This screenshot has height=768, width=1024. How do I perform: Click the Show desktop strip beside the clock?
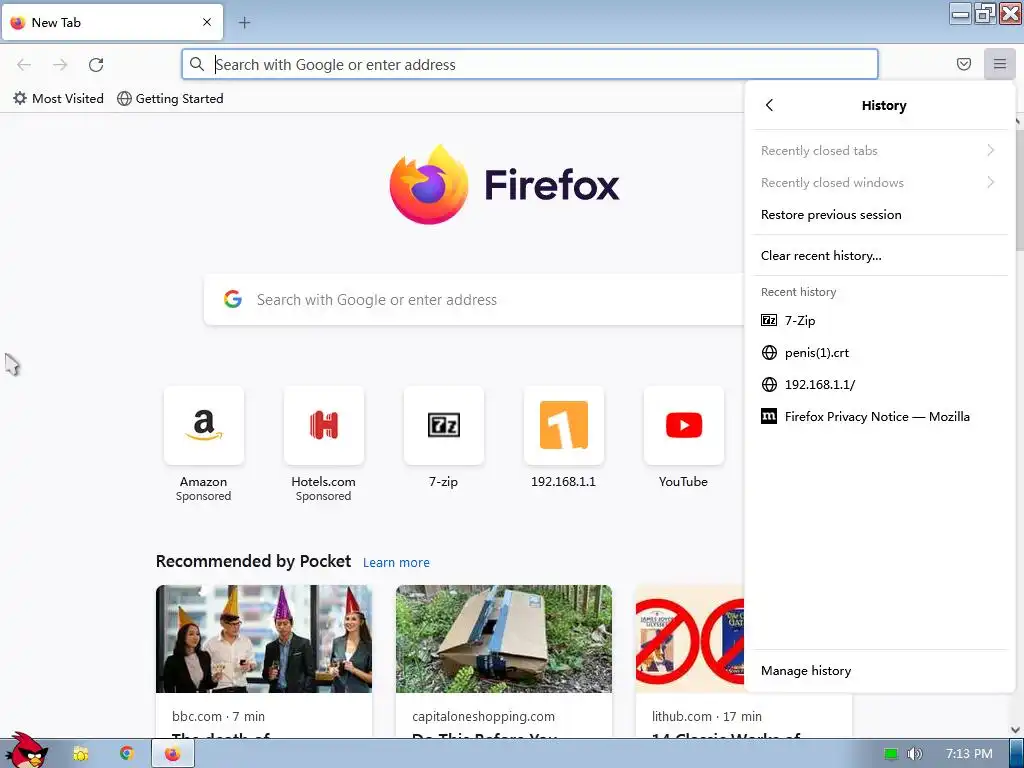(1016, 754)
